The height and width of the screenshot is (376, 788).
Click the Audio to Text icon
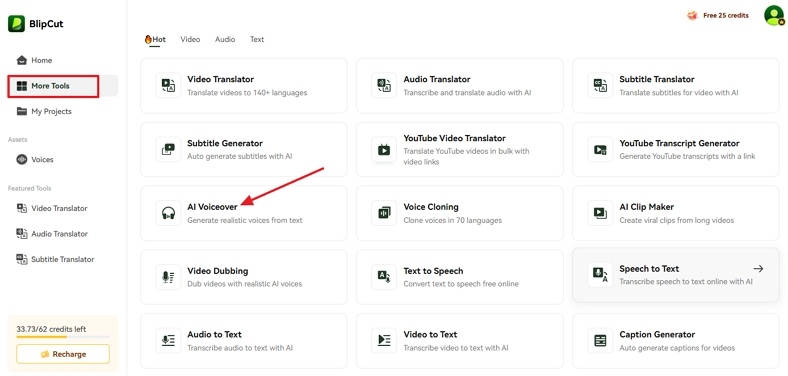click(x=168, y=340)
